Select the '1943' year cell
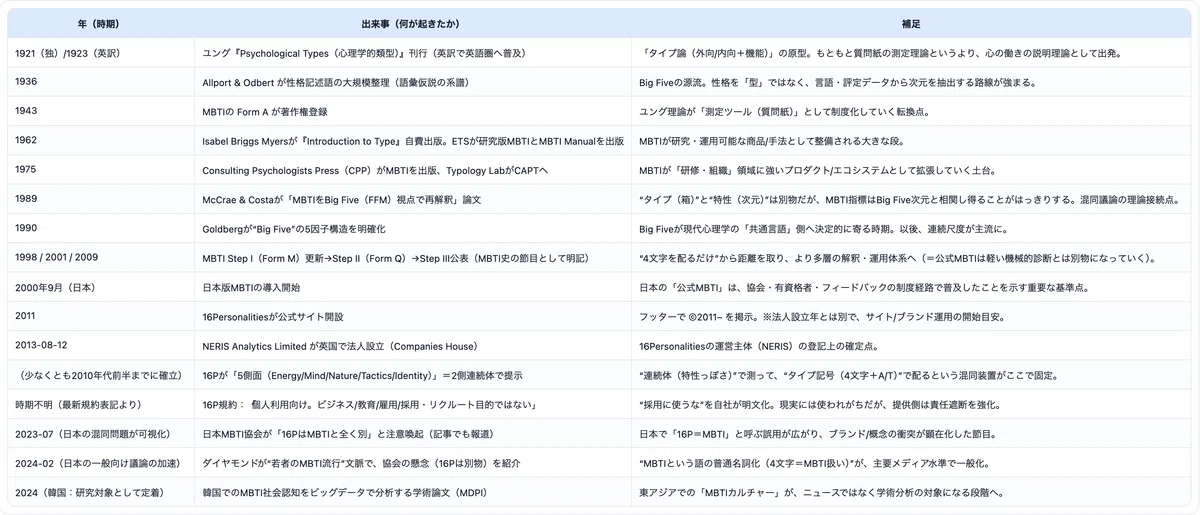Viewport: 1200px width, 515px height. (101, 111)
